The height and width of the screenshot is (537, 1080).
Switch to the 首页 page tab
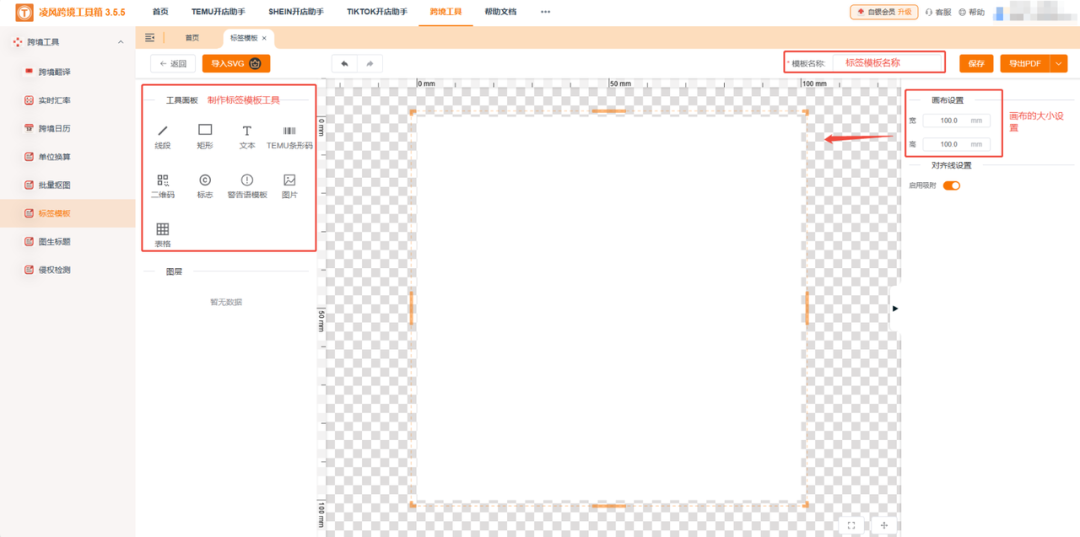pyautogui.click(x=192, y=38)
